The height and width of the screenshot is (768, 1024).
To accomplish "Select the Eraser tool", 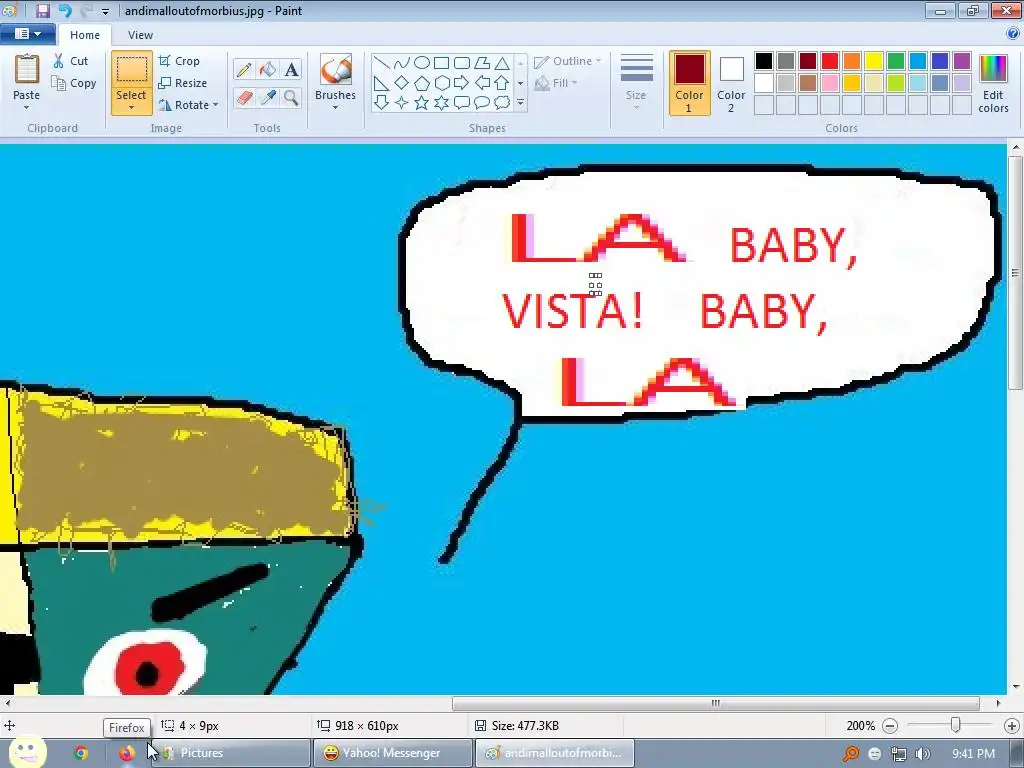I will tap(244, 98).
